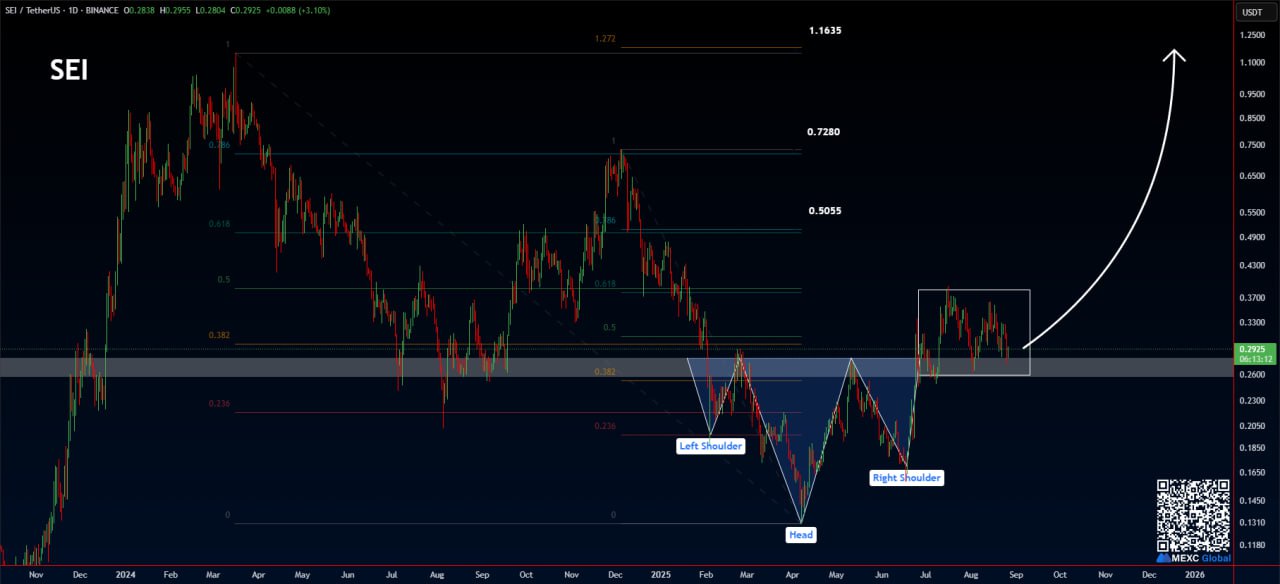Select the Left Shoulder label
The image size is (1280, 584).
(x=710, y=446)
